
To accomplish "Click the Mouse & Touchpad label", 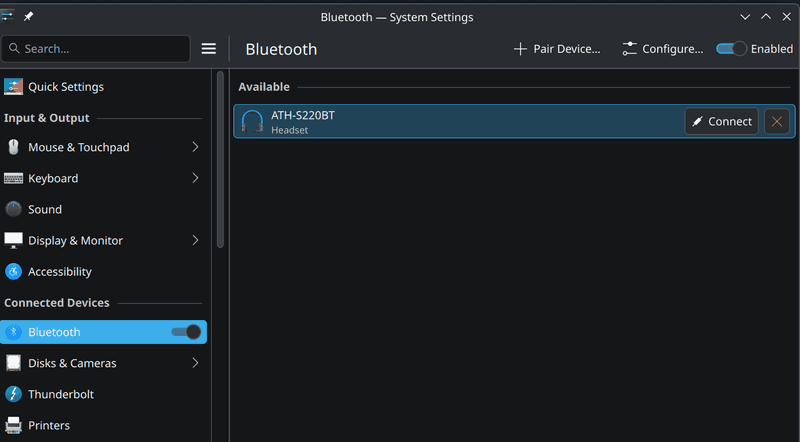I will 79,147.
